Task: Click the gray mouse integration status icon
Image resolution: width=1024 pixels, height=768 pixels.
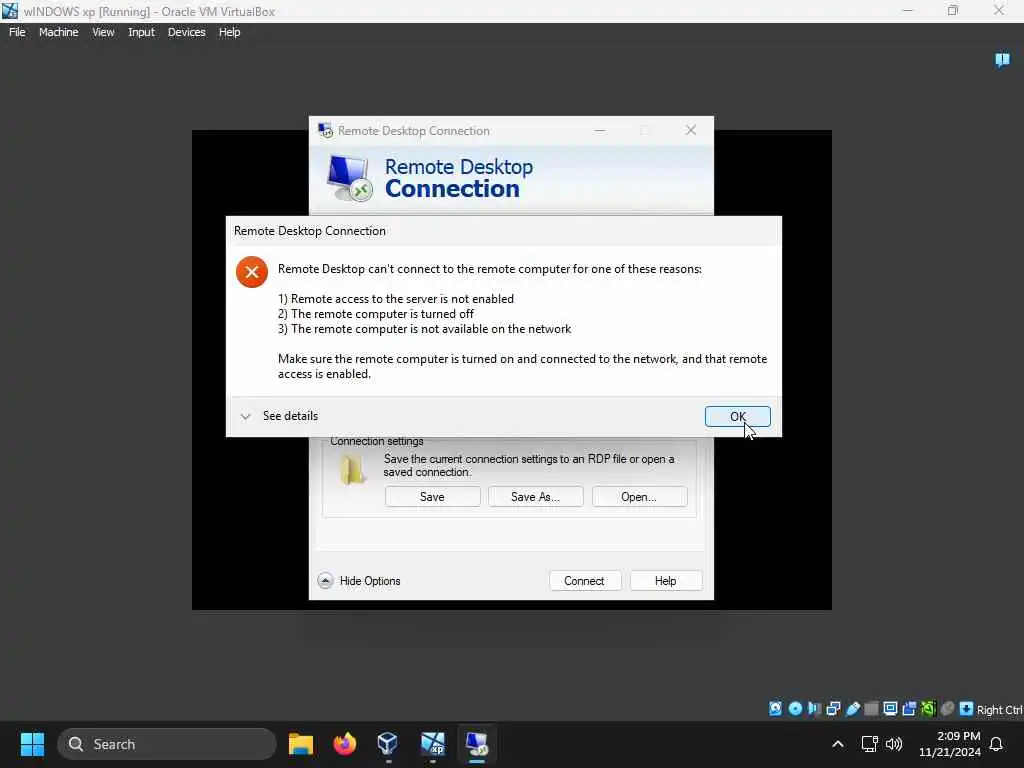Action: click(x=947, y=709)
